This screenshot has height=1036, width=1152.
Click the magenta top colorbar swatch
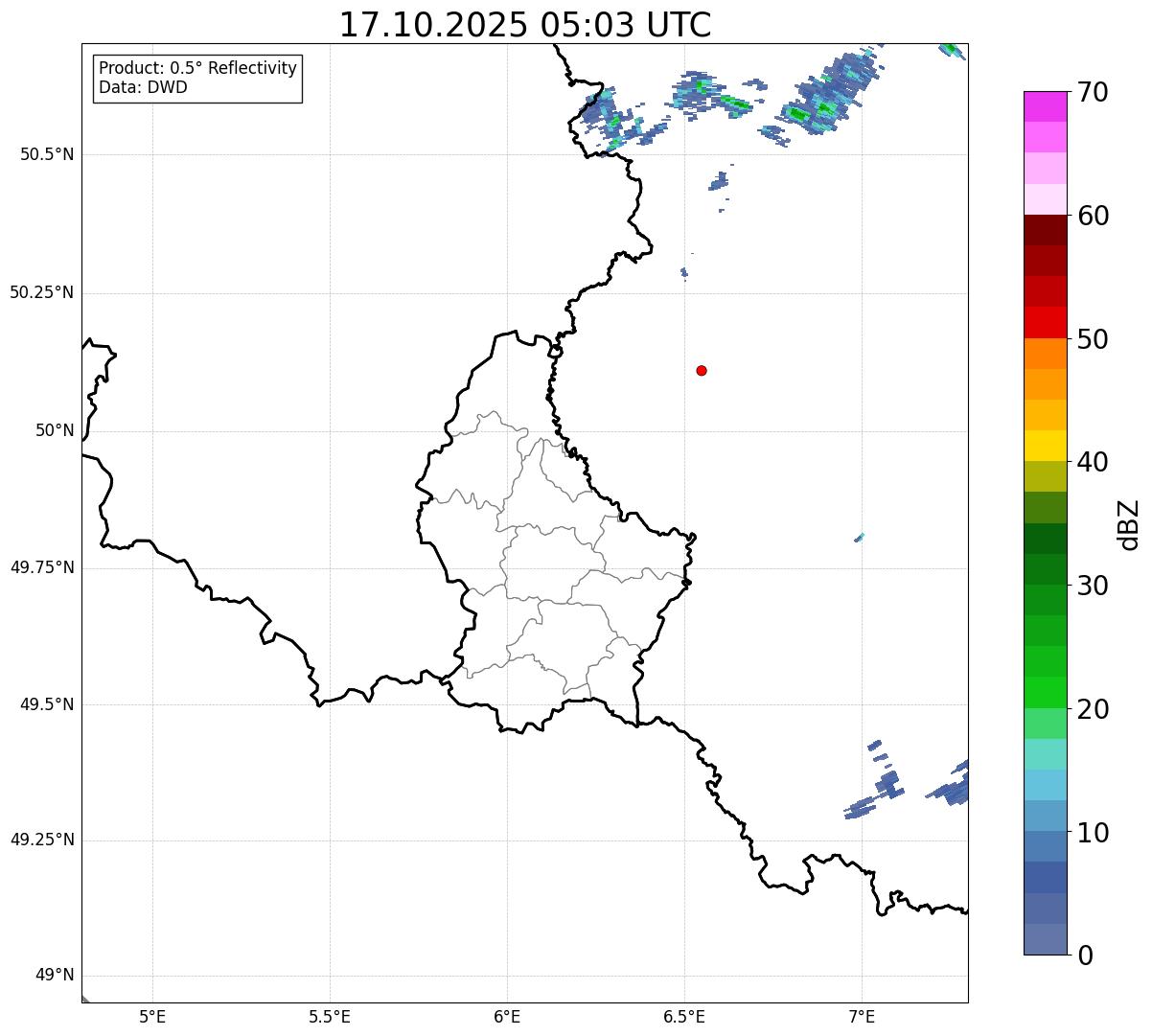click(1045, 106)
